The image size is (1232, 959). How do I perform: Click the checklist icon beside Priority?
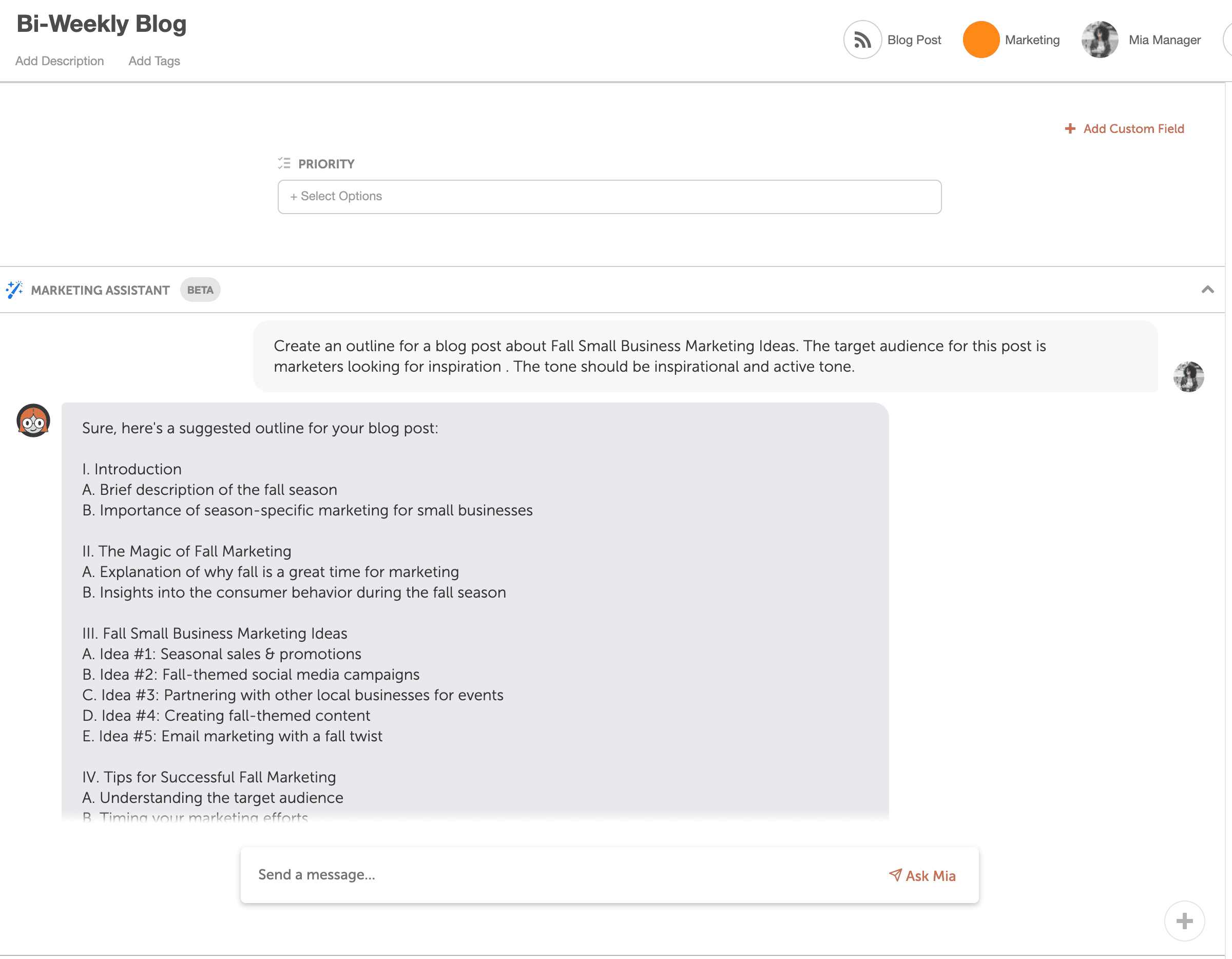[284, 163]
